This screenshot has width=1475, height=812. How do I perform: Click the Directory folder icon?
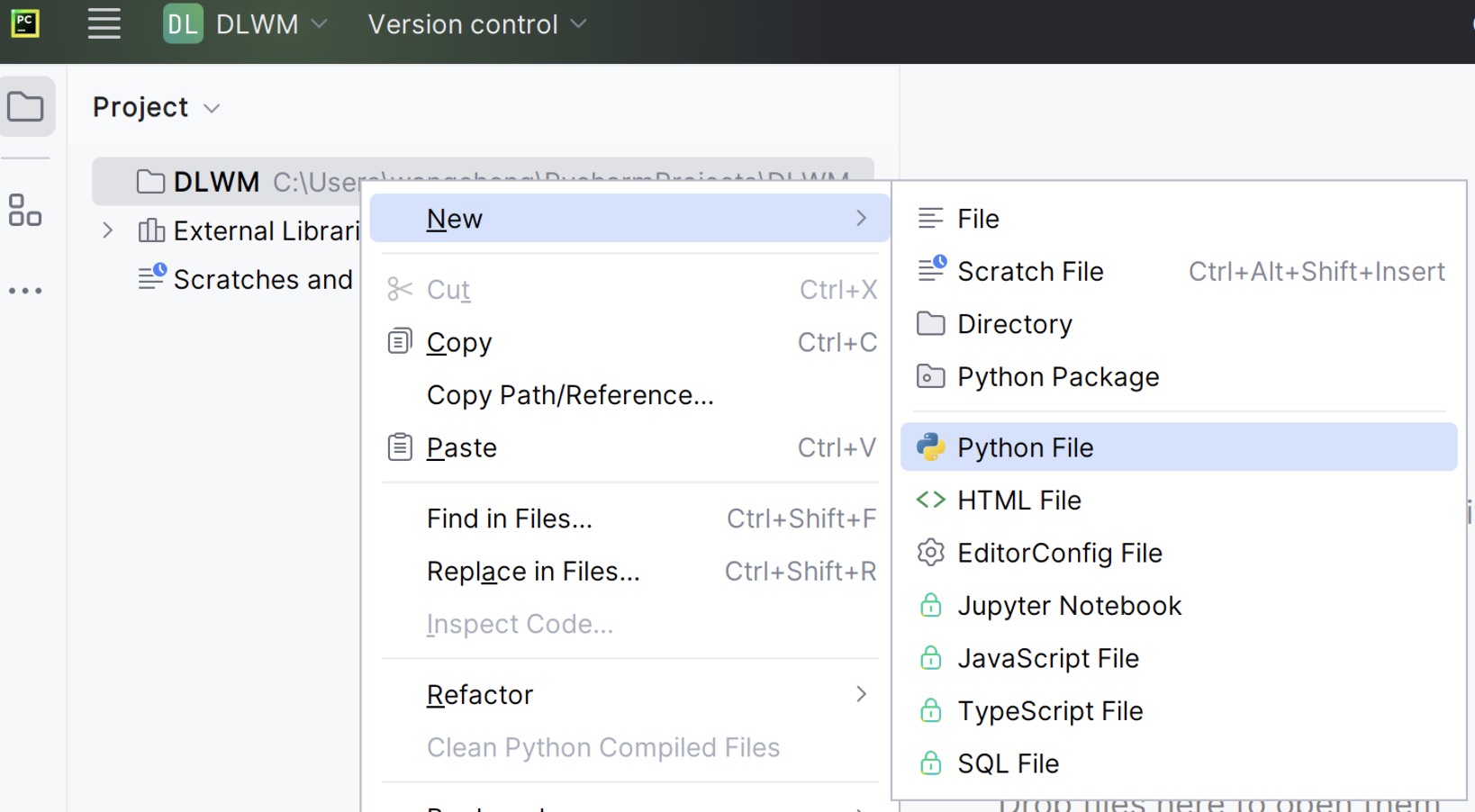click(930, 324)
